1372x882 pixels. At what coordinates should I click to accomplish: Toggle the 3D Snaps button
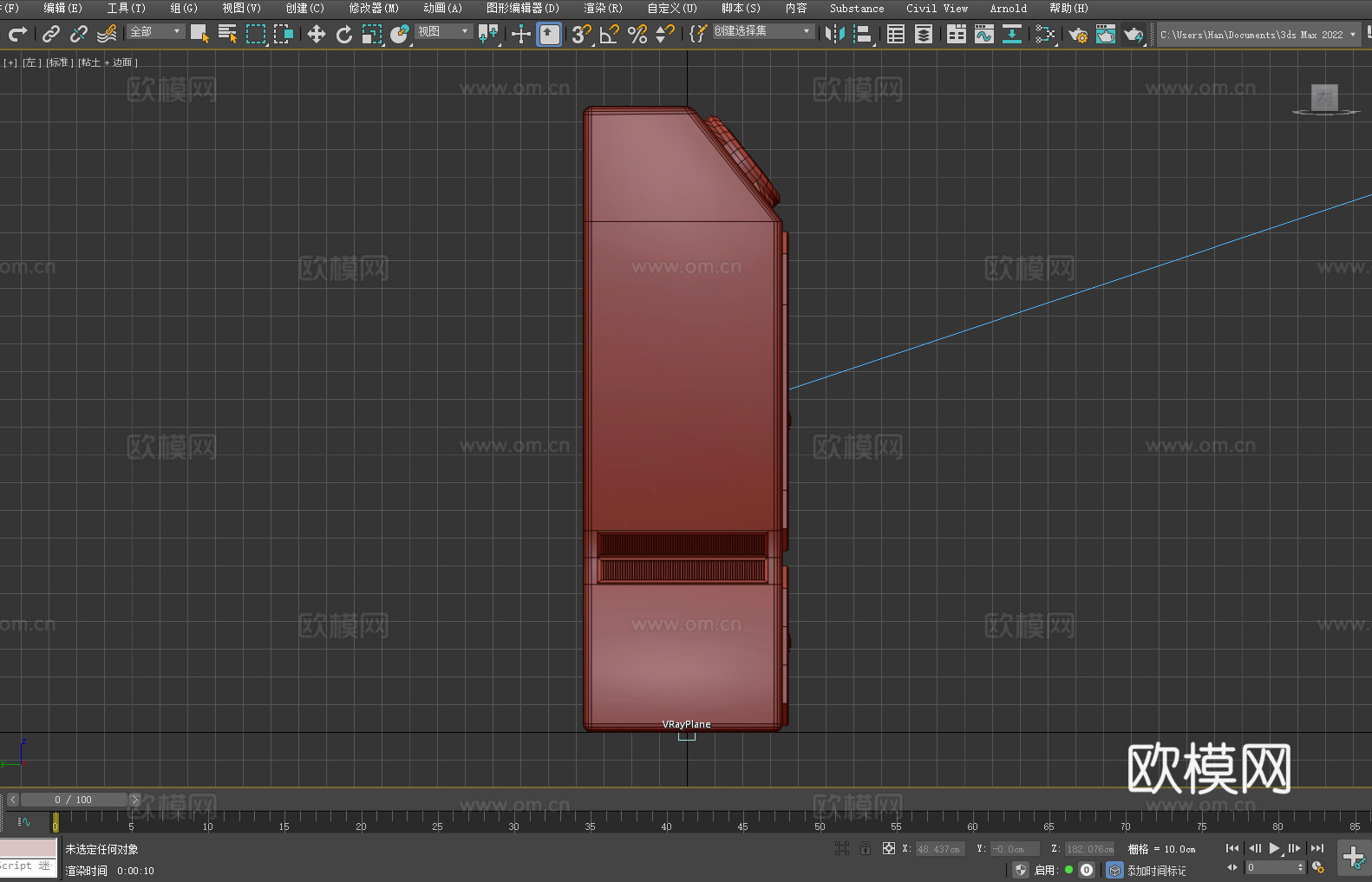pos(582,34)
